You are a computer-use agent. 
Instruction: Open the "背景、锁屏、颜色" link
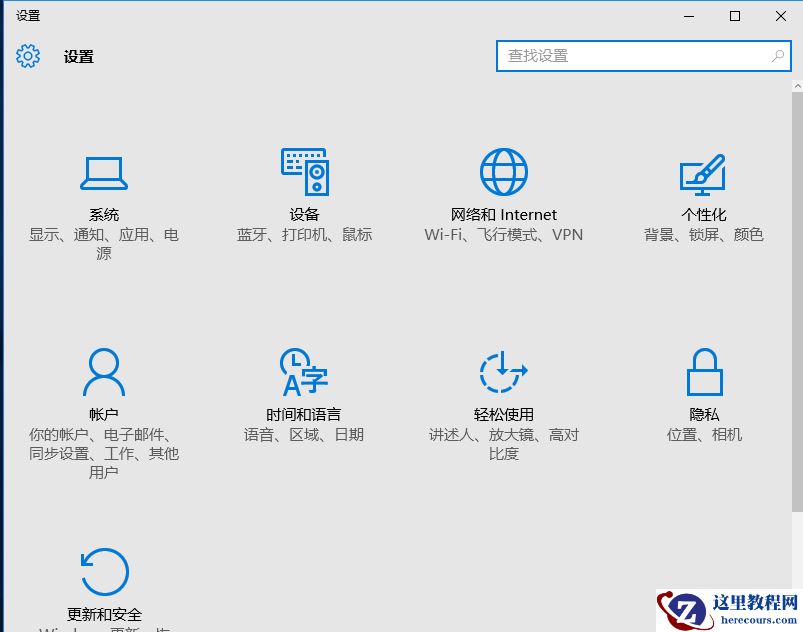703,235
